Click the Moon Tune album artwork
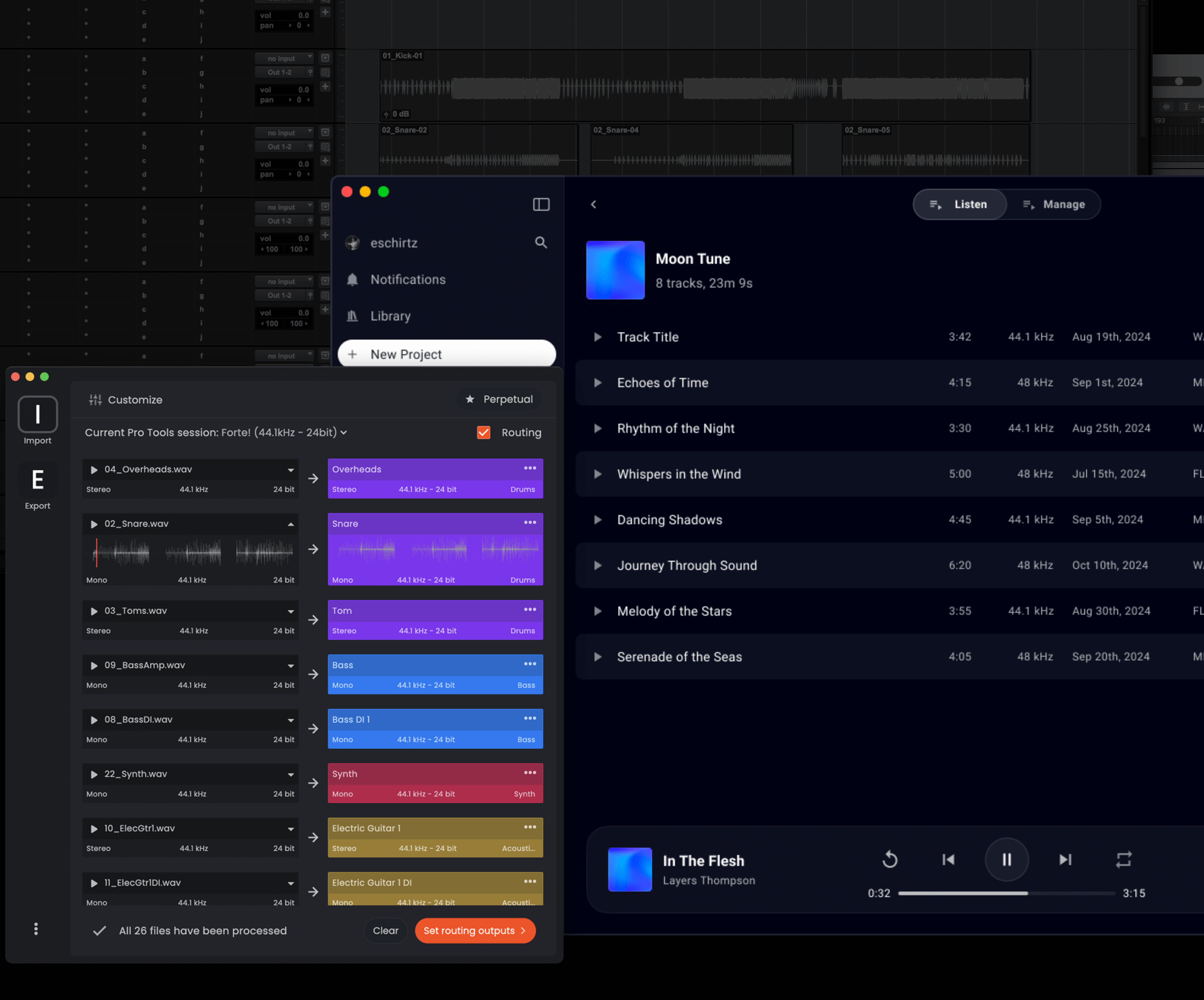 click(x=615, y=270)
